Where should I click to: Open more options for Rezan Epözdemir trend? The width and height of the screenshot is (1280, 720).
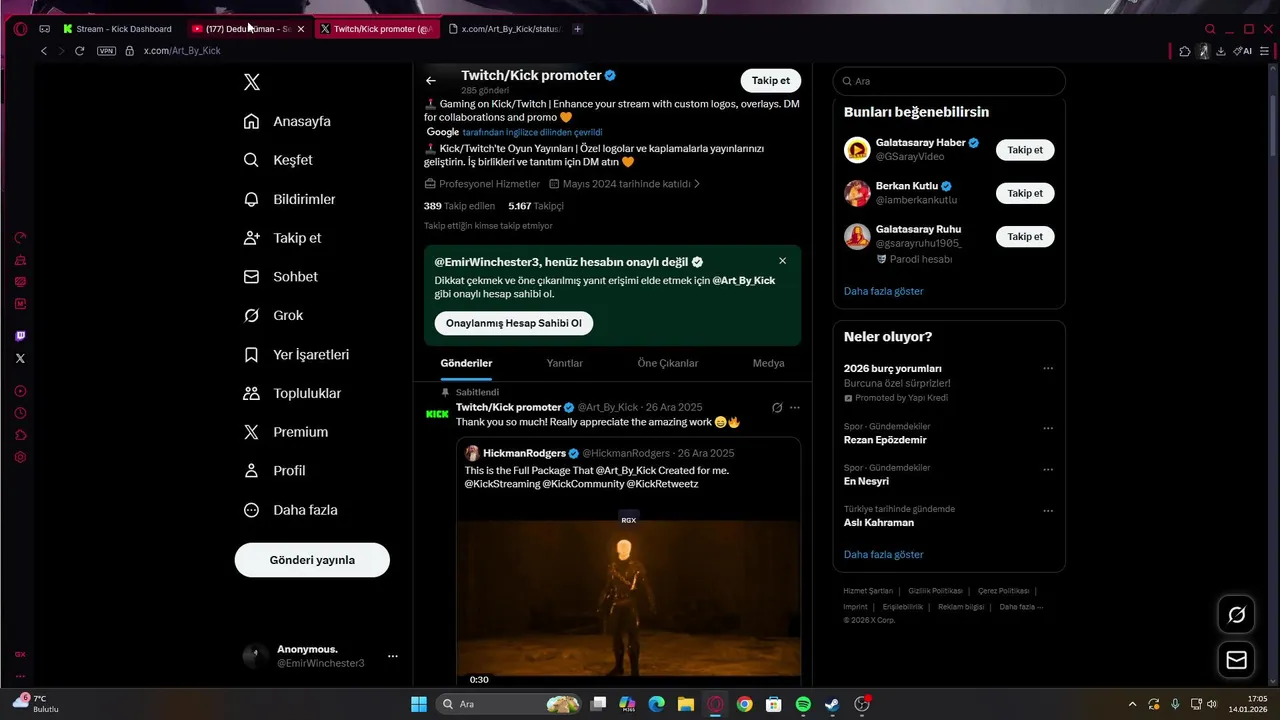(x=1048, y=428)
